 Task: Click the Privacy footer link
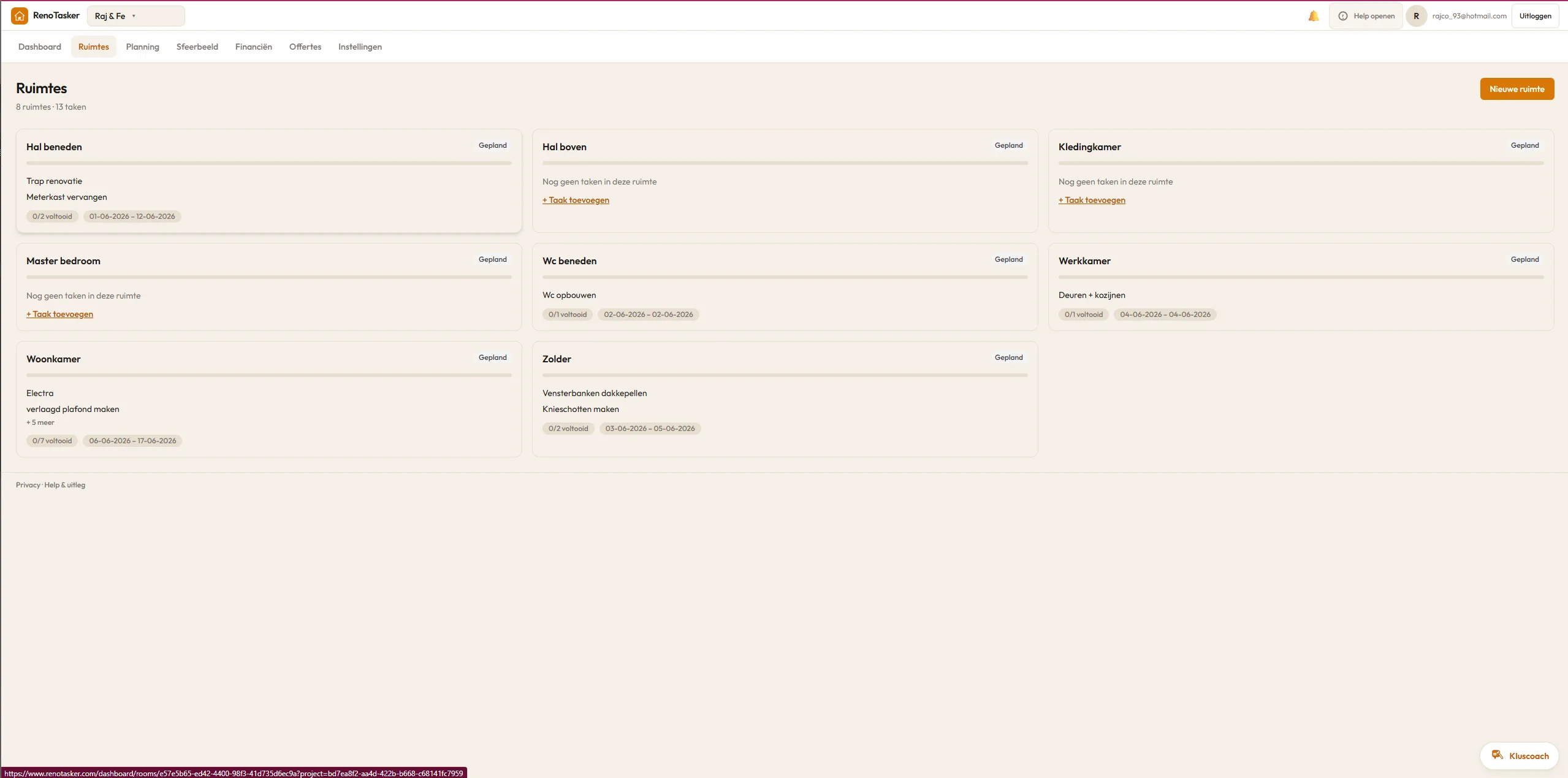click(28, 485)
